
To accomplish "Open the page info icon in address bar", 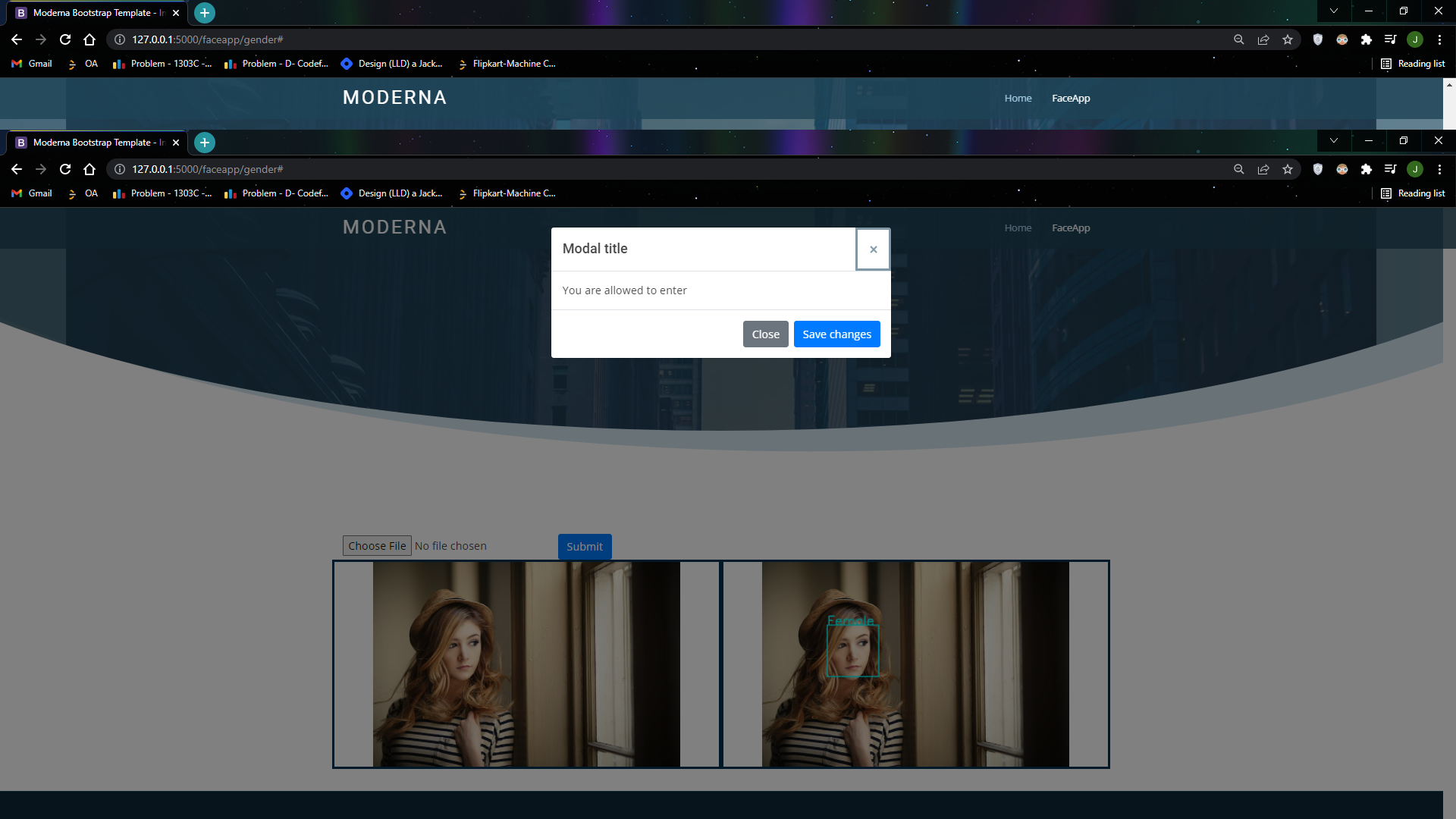I will pos(119,169).
